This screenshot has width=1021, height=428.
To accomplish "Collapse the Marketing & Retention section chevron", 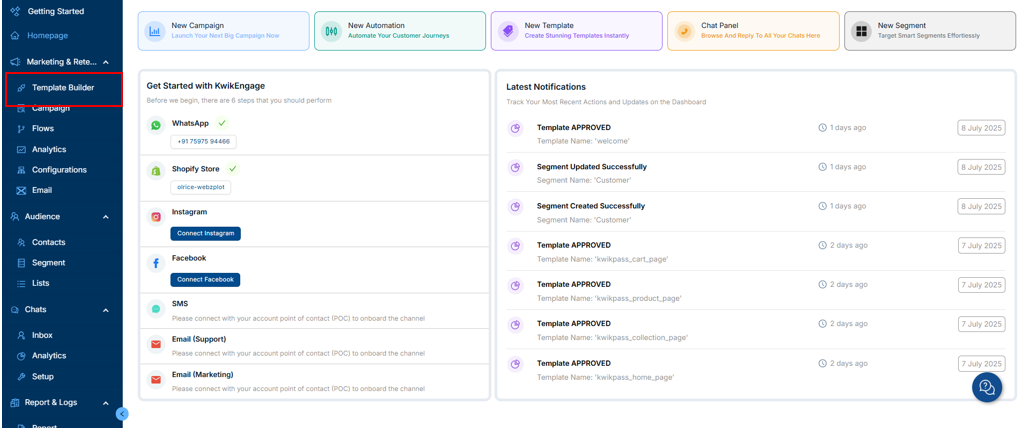I will coord(106,63).
